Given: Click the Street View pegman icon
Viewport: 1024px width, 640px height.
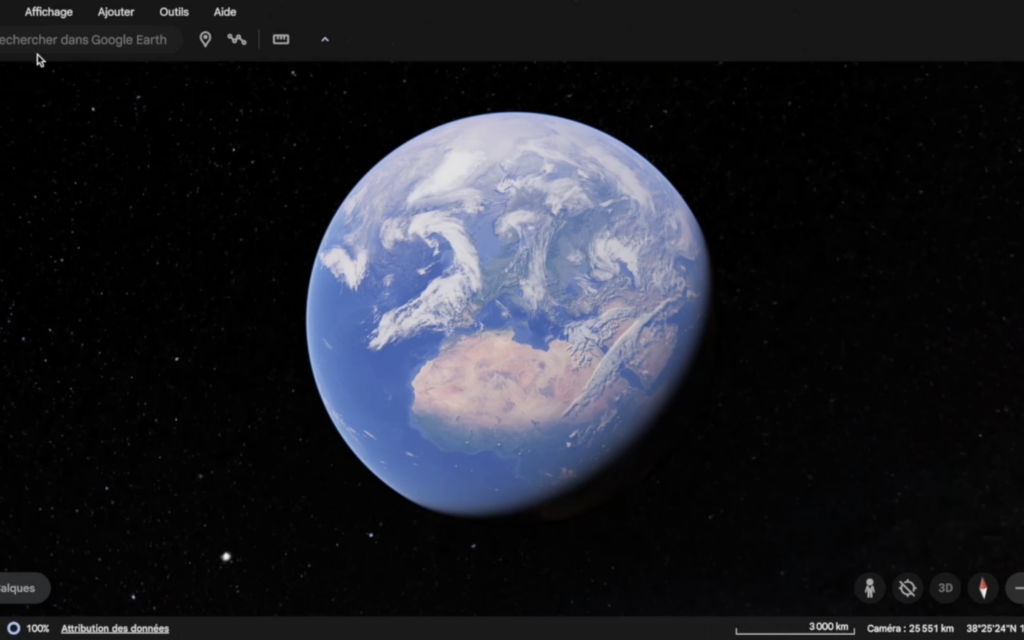Looking at the screenshot, I should click(869, 588).
